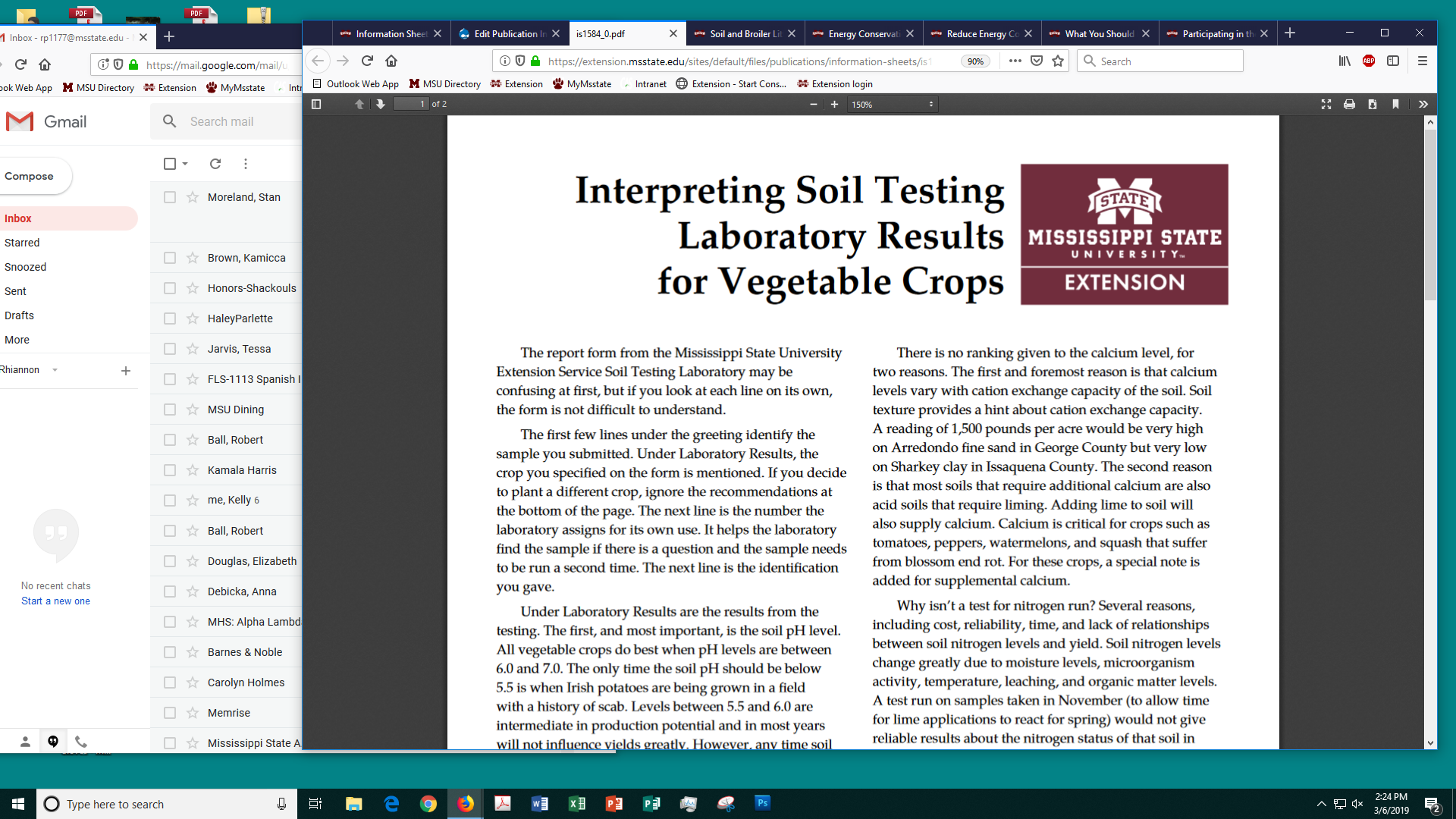Screen dimensions: 1456x819
Task: Click the PDF vertical scrollbar thumb
Action: pos(1430,215)
